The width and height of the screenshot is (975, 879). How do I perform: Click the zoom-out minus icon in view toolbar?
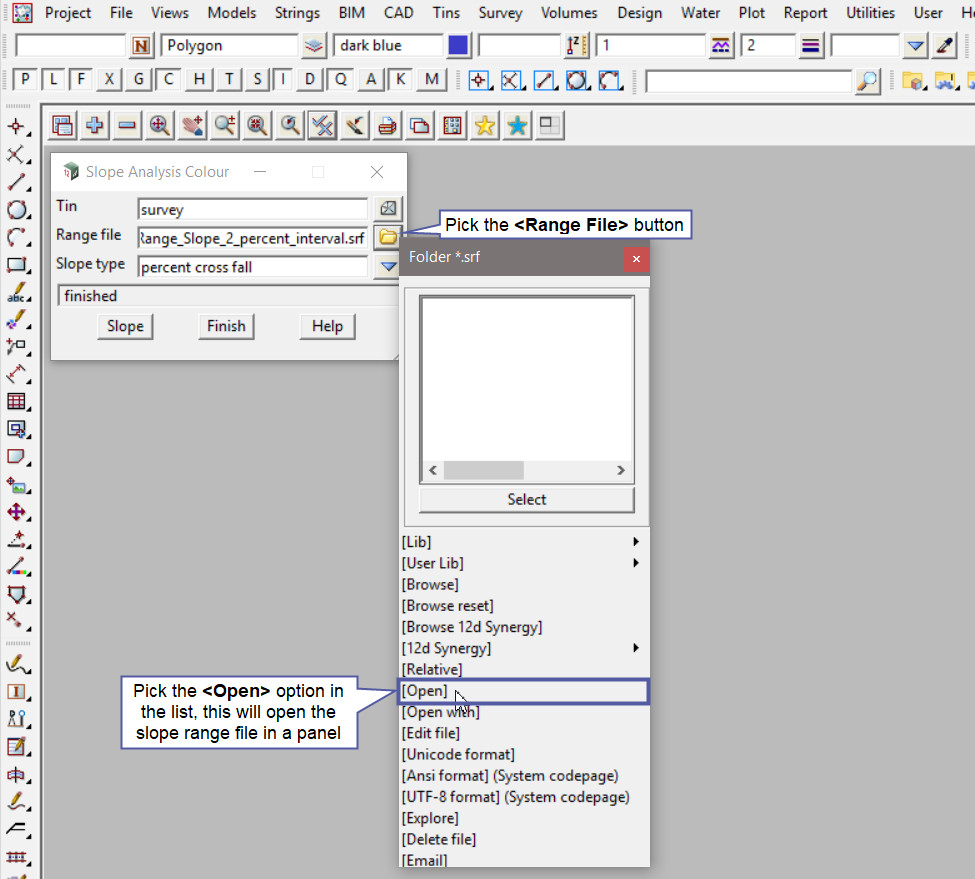(x=127, y=125)
